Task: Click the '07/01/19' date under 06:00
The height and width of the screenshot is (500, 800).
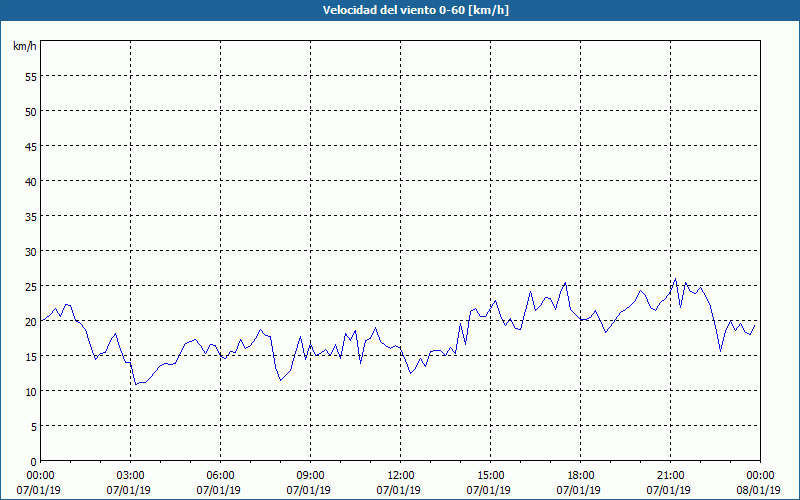Action: (x=218, y=490)
